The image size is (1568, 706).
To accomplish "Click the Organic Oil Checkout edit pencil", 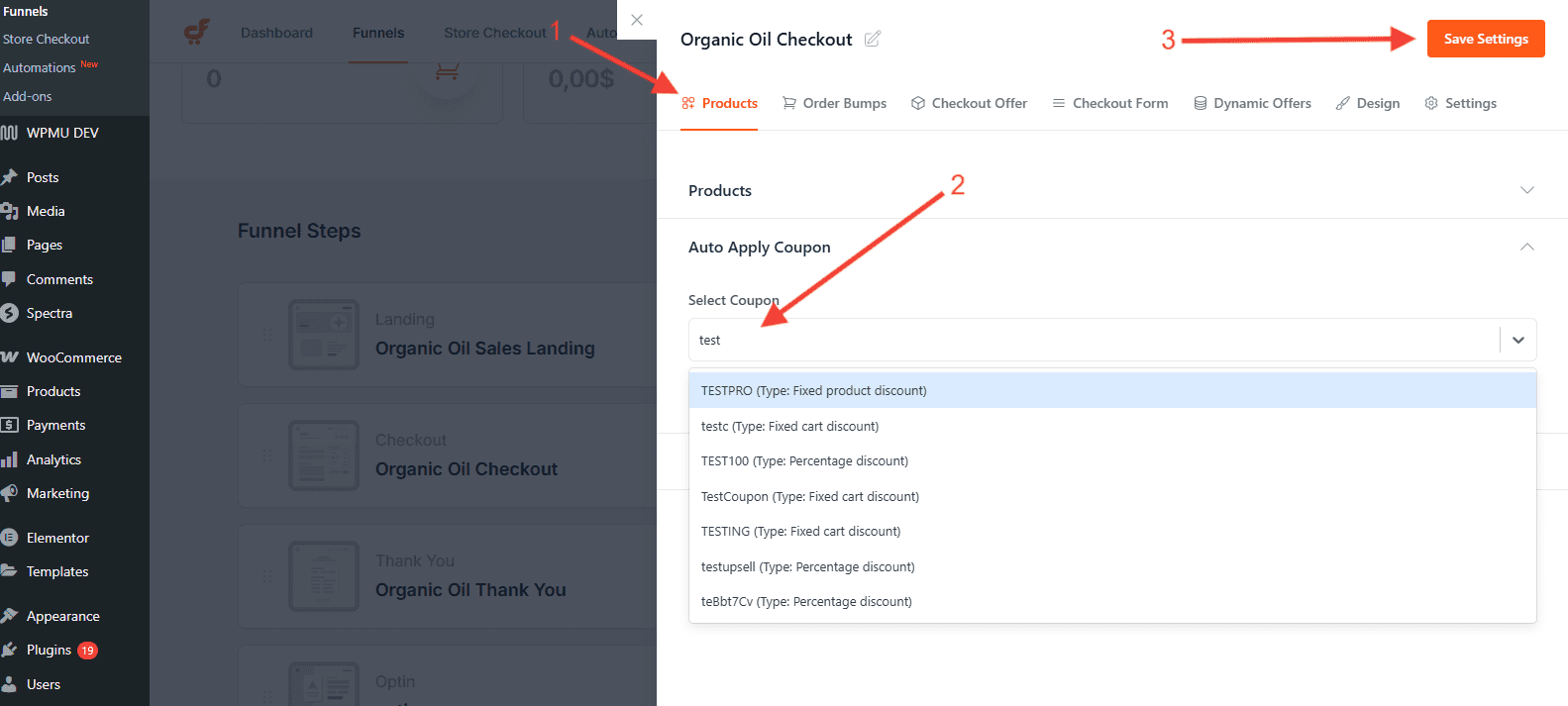I will (872, 38).
